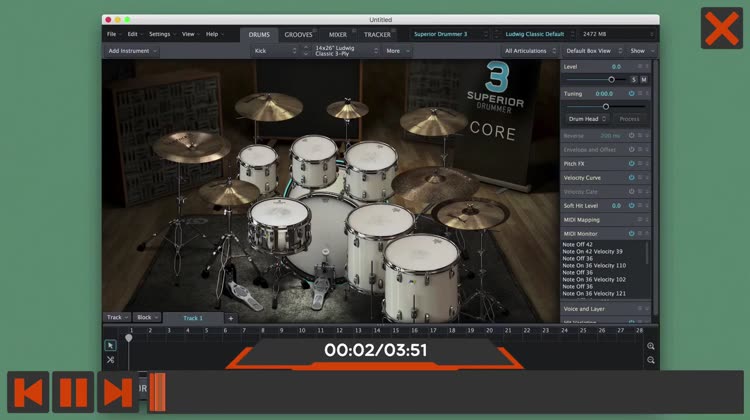Click the china cymbal on the far left
Viewport: 750px width, 420px height.
tap(191, 146)
